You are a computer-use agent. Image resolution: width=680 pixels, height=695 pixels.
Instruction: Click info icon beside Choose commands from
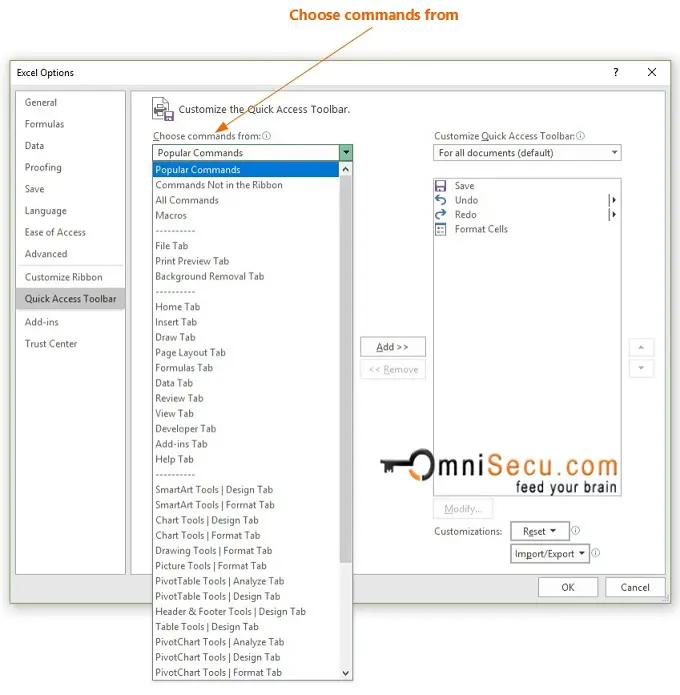tap(266, 136)
